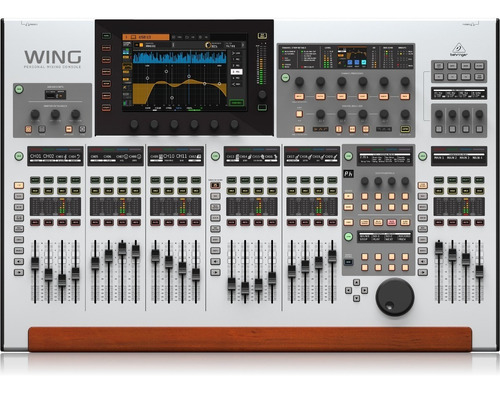The width and height of the screenshot is (500, 394).
Task: Click the Behringer logo on the console
Action: [x=459, y=50]
